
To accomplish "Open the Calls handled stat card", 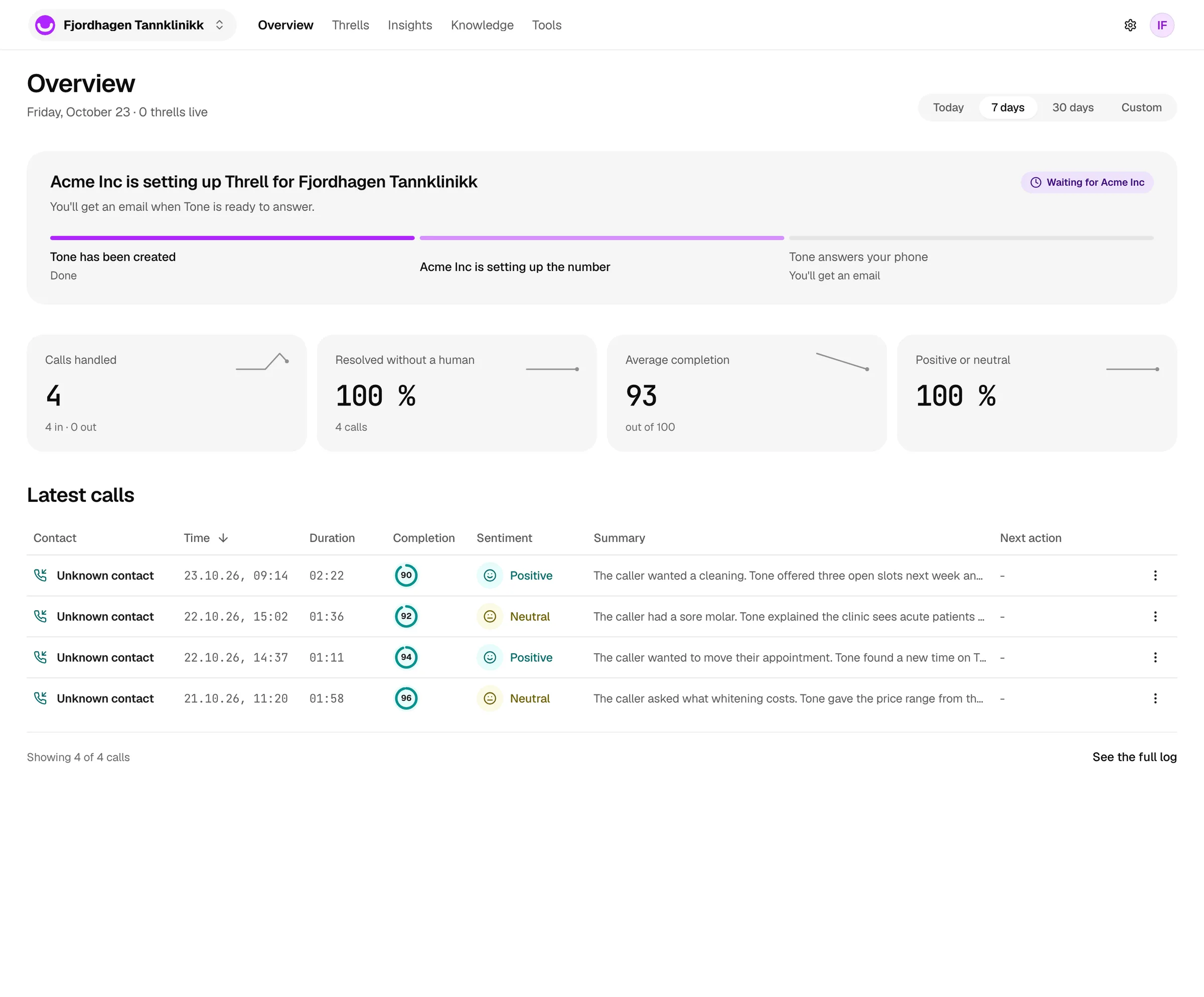I will 167,393.
